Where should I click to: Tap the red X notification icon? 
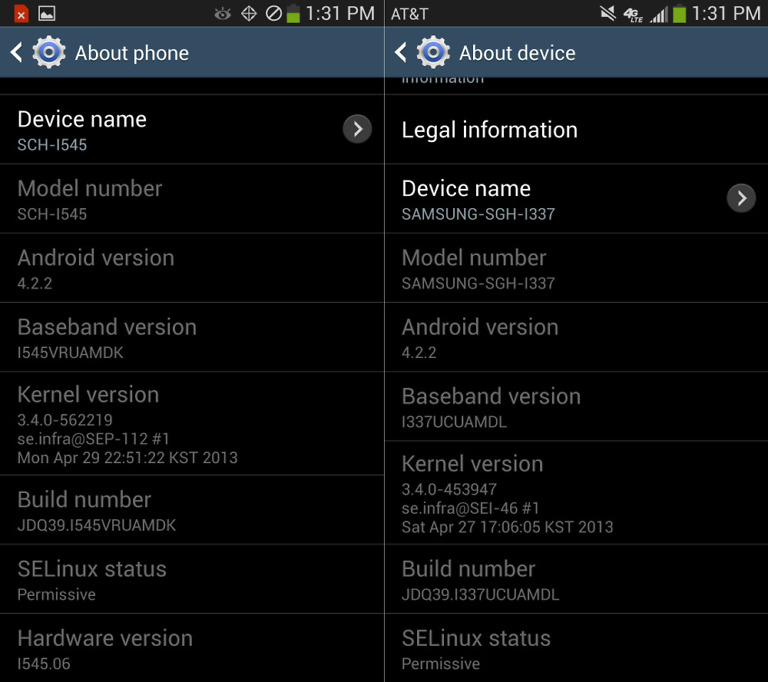[20, 14]
